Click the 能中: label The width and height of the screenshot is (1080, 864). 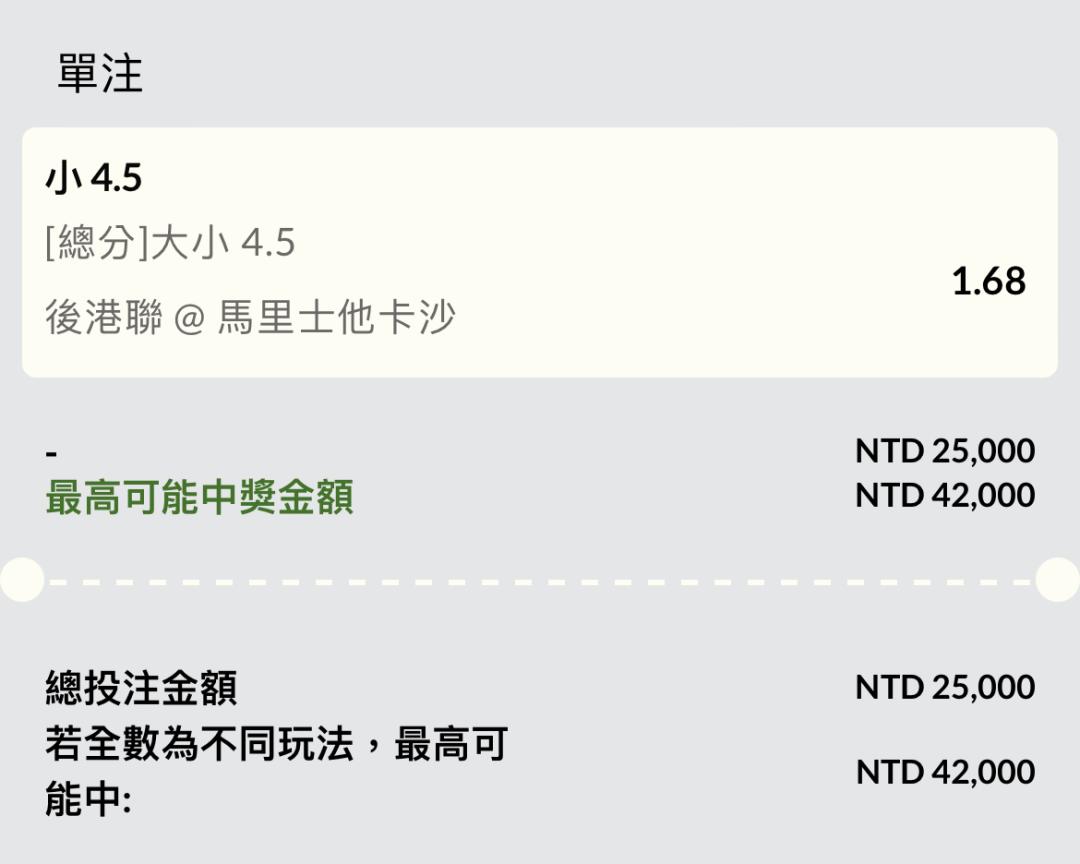point(88,800)
